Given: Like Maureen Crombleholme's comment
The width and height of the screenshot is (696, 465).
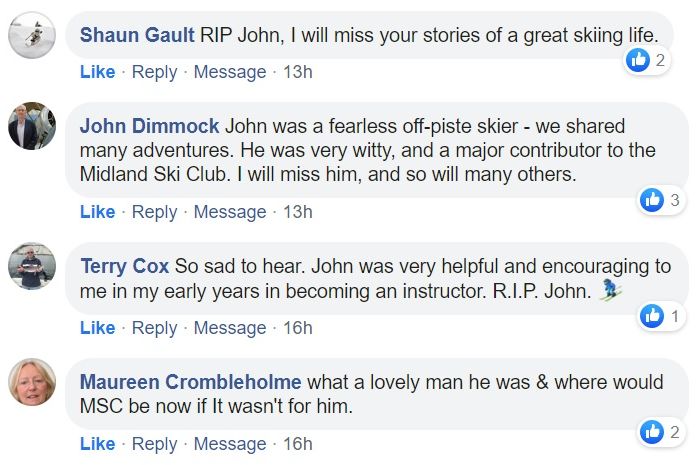Looking at the screenshot, I should click(97, 444).
